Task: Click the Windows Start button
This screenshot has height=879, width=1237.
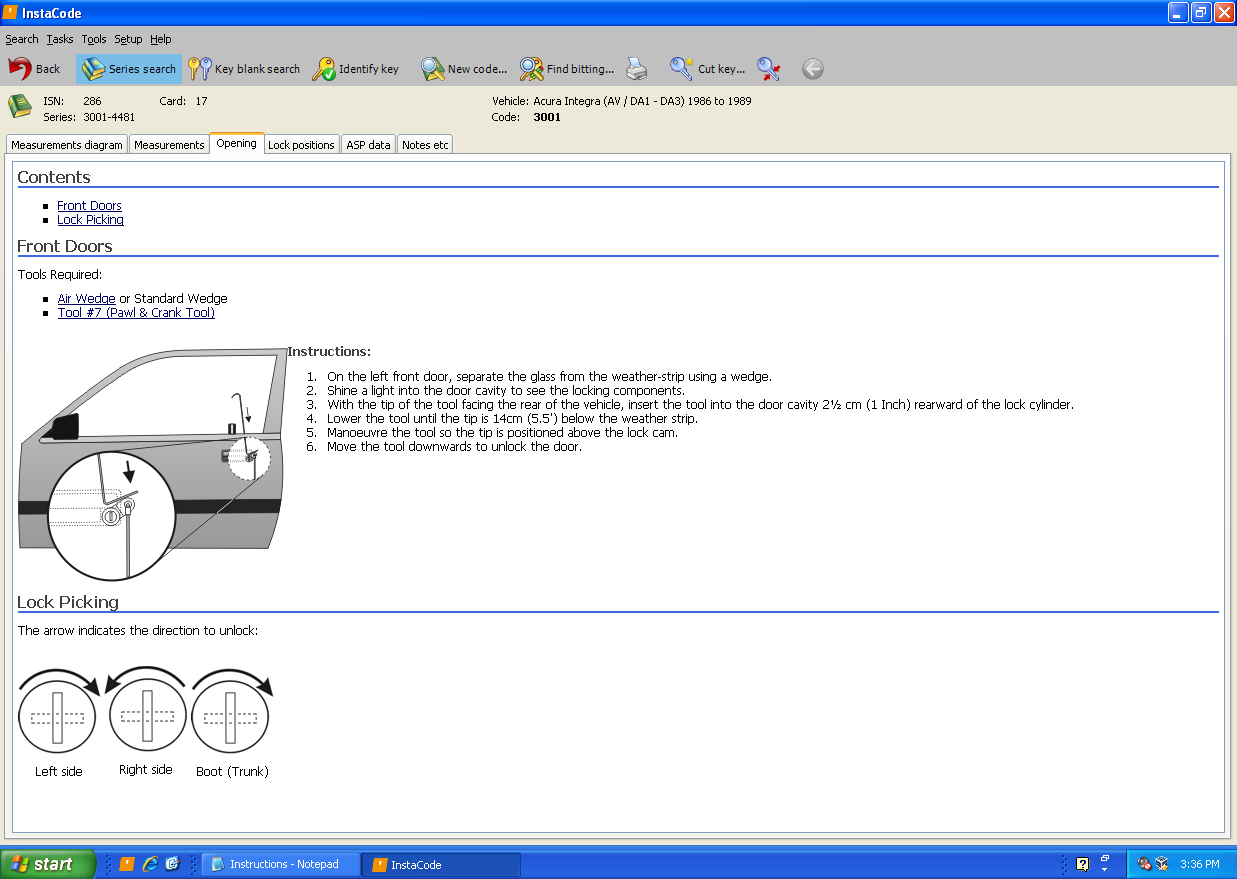Action: tap(48, 864)
